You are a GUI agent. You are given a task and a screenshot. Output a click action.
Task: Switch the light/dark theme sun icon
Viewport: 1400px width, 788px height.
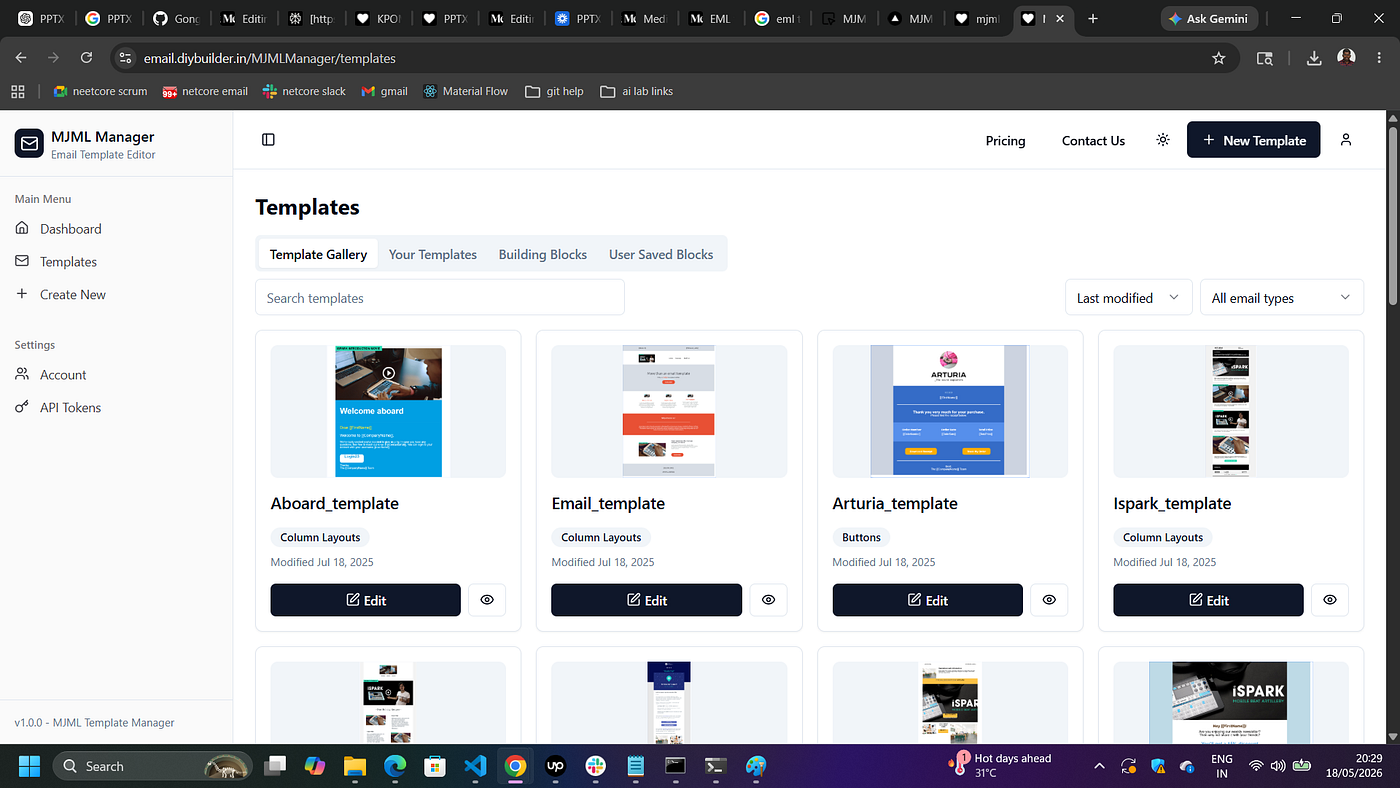(x=1162, y=140)
